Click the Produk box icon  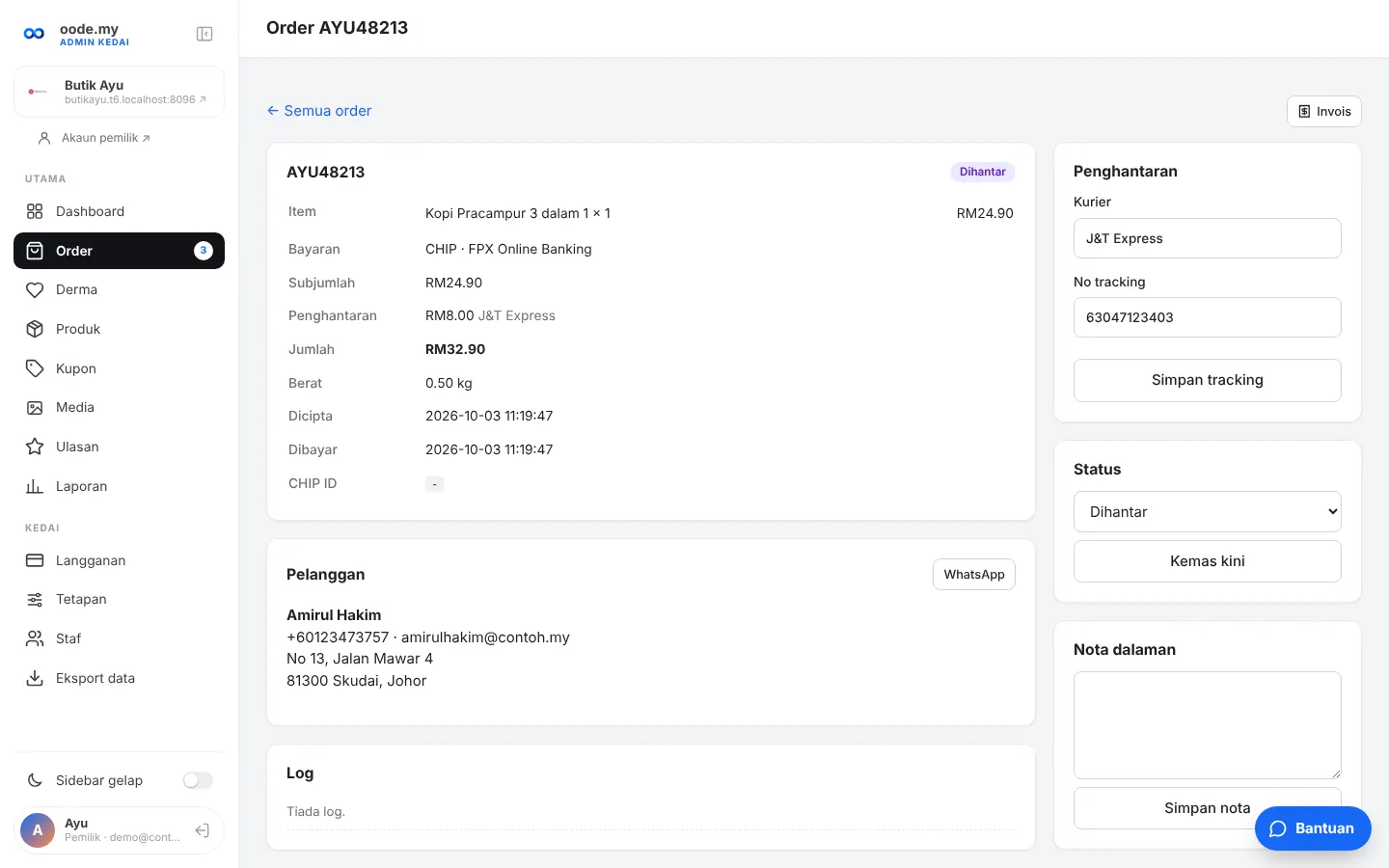point(35,329)
